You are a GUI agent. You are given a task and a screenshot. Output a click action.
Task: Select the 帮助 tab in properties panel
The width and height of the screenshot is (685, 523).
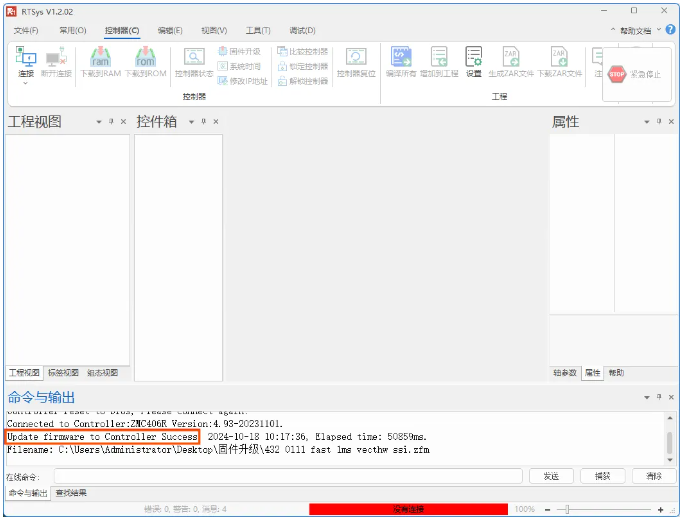(616, 373)
